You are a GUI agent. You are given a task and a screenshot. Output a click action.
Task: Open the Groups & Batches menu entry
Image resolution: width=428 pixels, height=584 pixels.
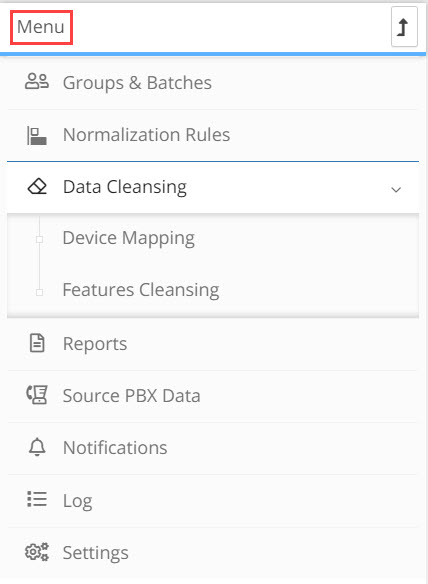click(213, 82)
